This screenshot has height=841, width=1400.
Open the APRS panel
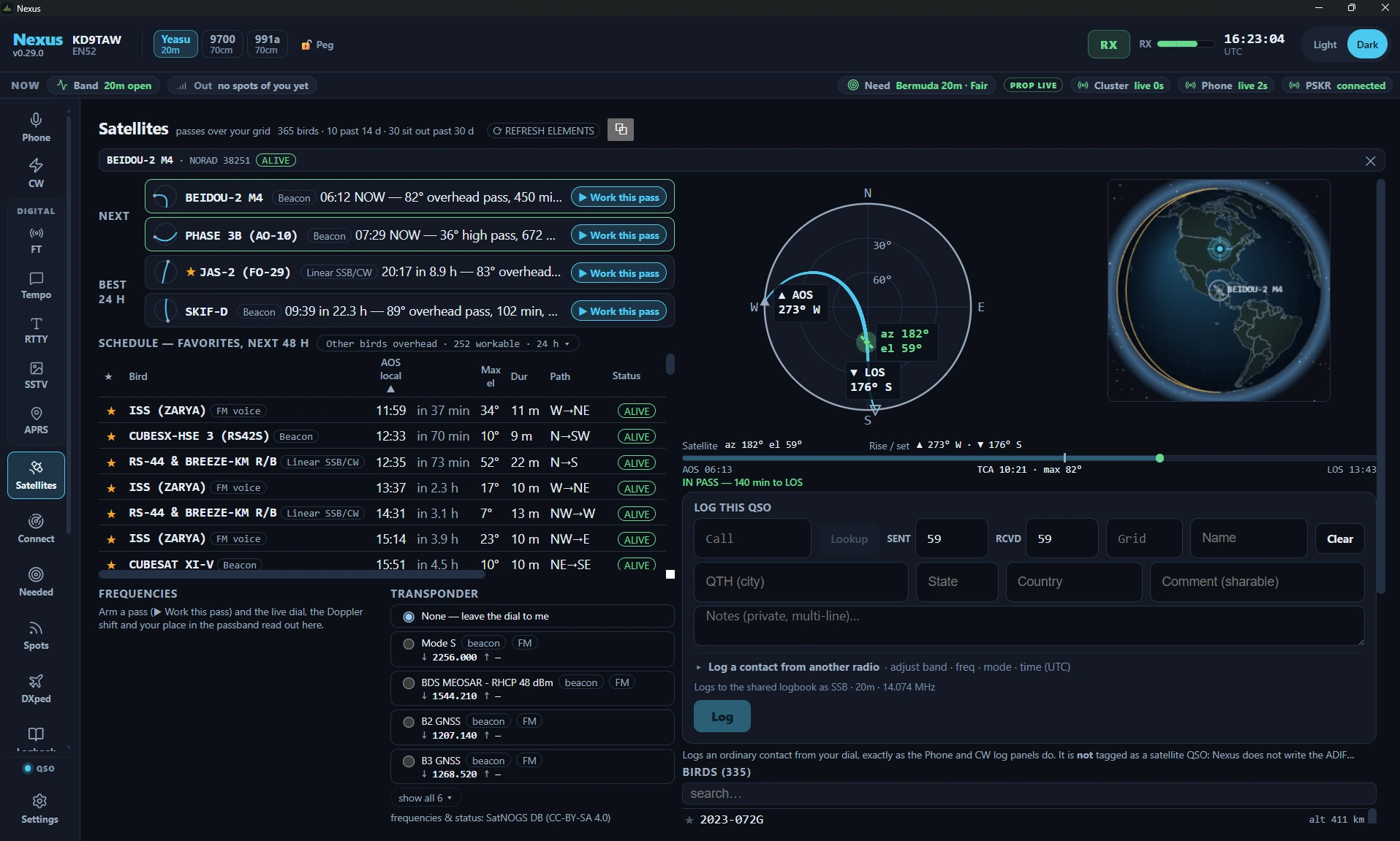[36, 421]
